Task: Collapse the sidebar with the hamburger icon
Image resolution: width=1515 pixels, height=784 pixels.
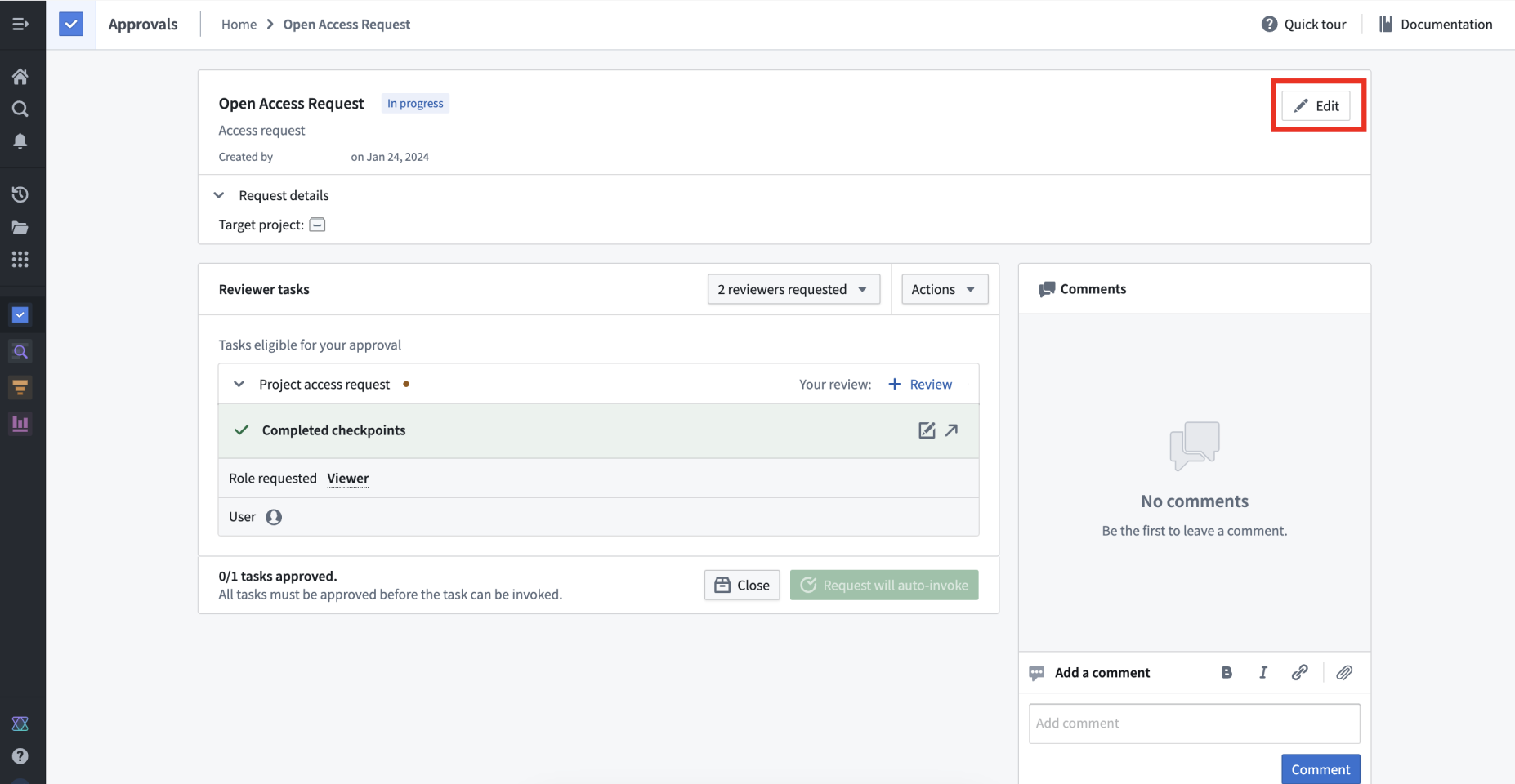Action: (x=20, y=24)
